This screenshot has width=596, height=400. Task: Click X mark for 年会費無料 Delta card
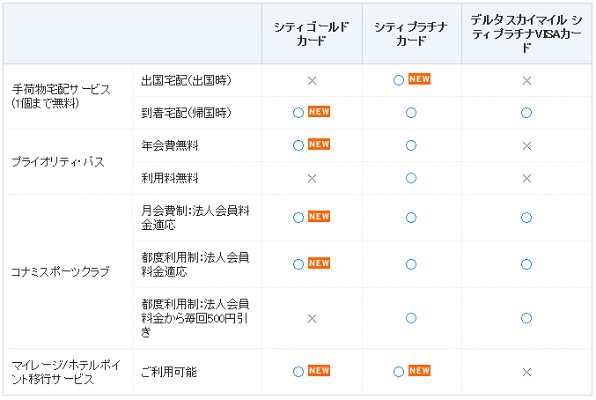[x=527, y=146]
